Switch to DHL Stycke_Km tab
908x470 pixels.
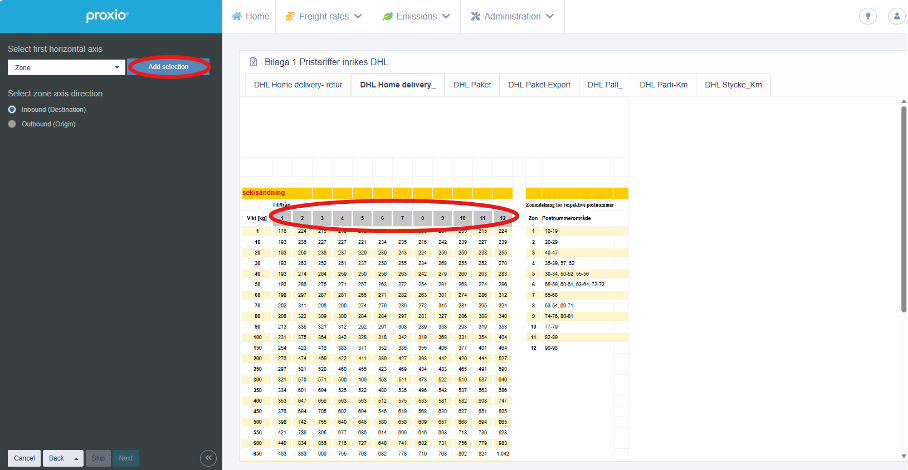(x=733, y=85)
